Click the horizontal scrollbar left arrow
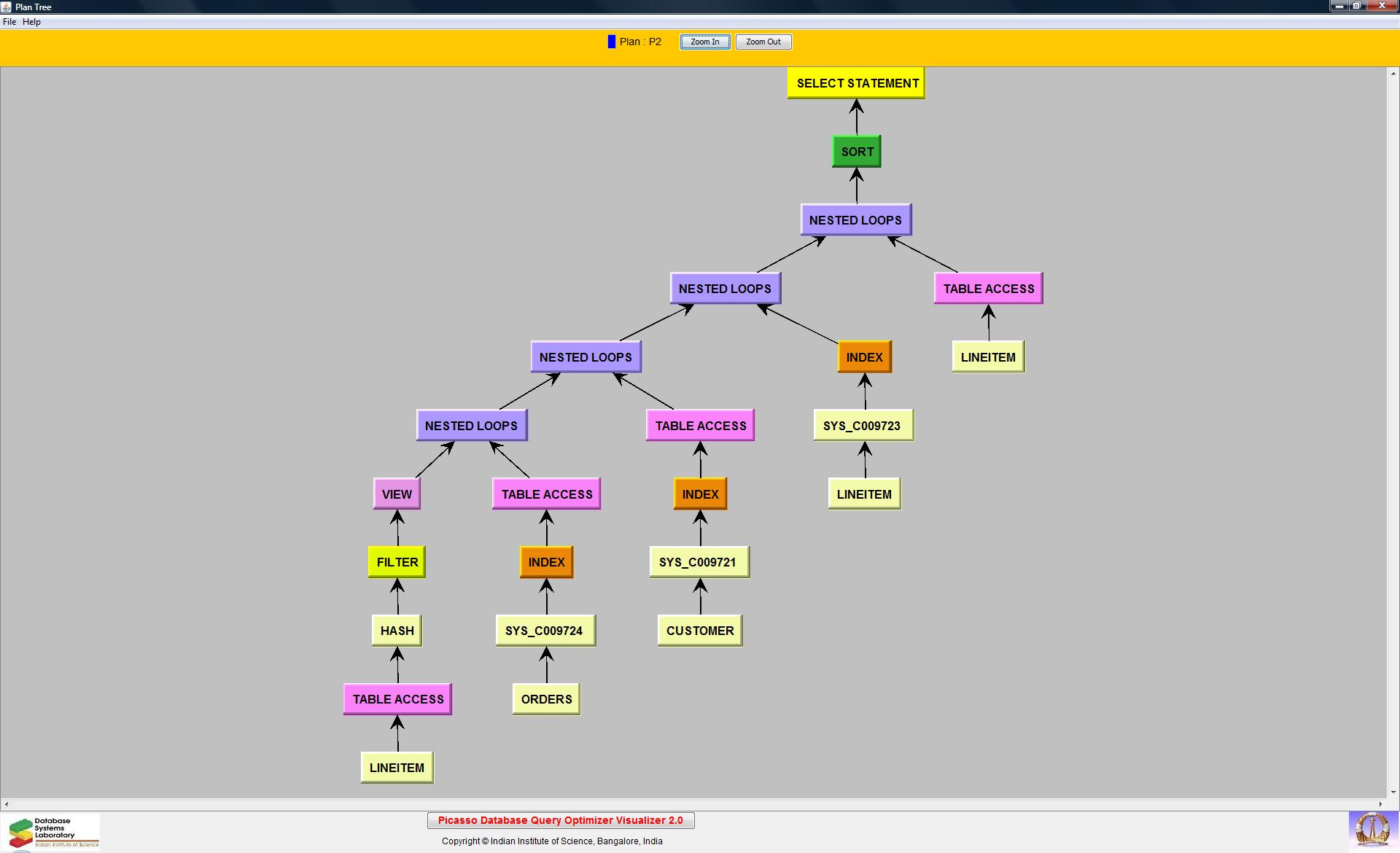Image resolution: width=1400 pixels, height=853 pixels. pyautogui.click(x=7, y=804)
